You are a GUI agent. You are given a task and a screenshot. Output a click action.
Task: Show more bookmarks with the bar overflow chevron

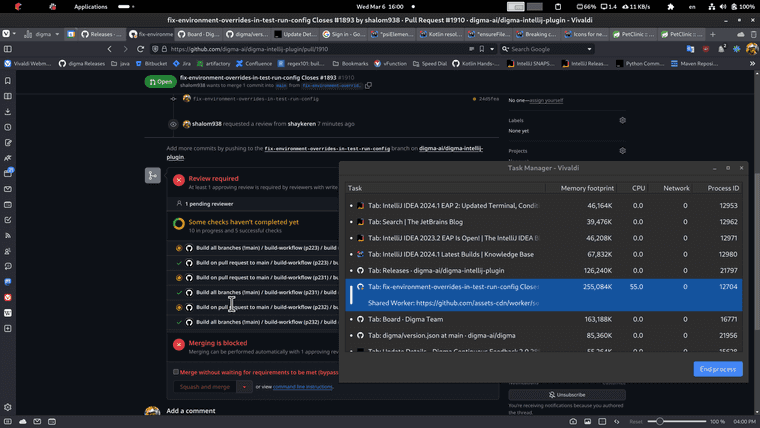click(x=752, y=63)
